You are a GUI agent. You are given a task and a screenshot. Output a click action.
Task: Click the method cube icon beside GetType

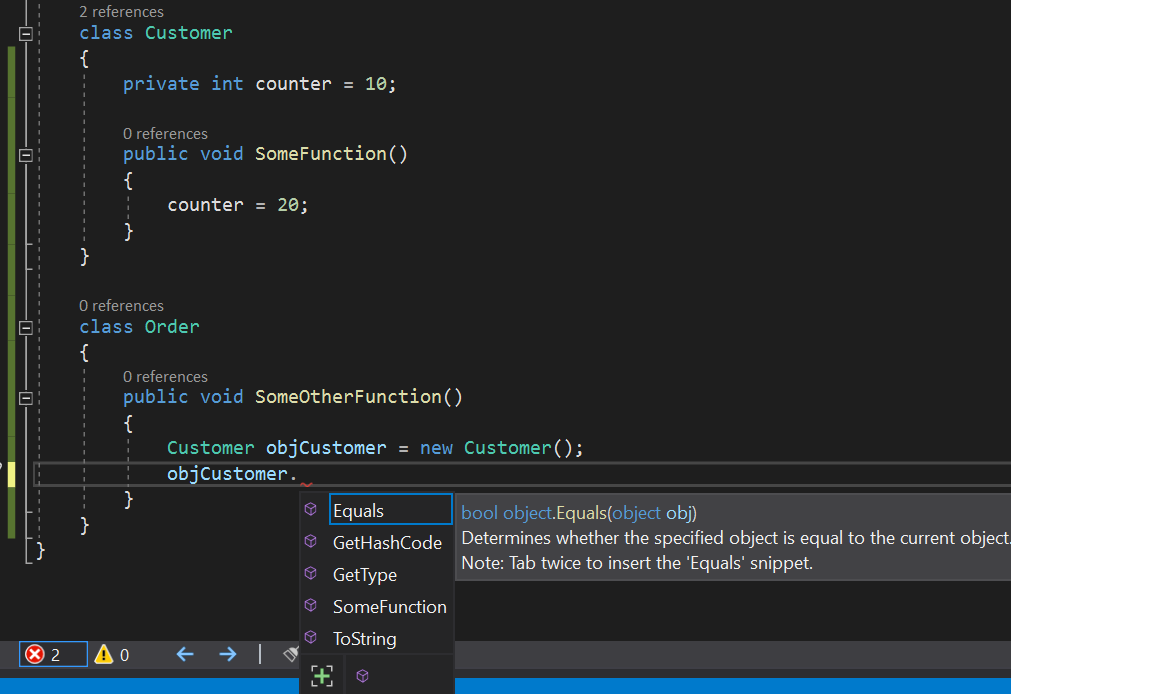pyautogui.click(x=310, y=574)
